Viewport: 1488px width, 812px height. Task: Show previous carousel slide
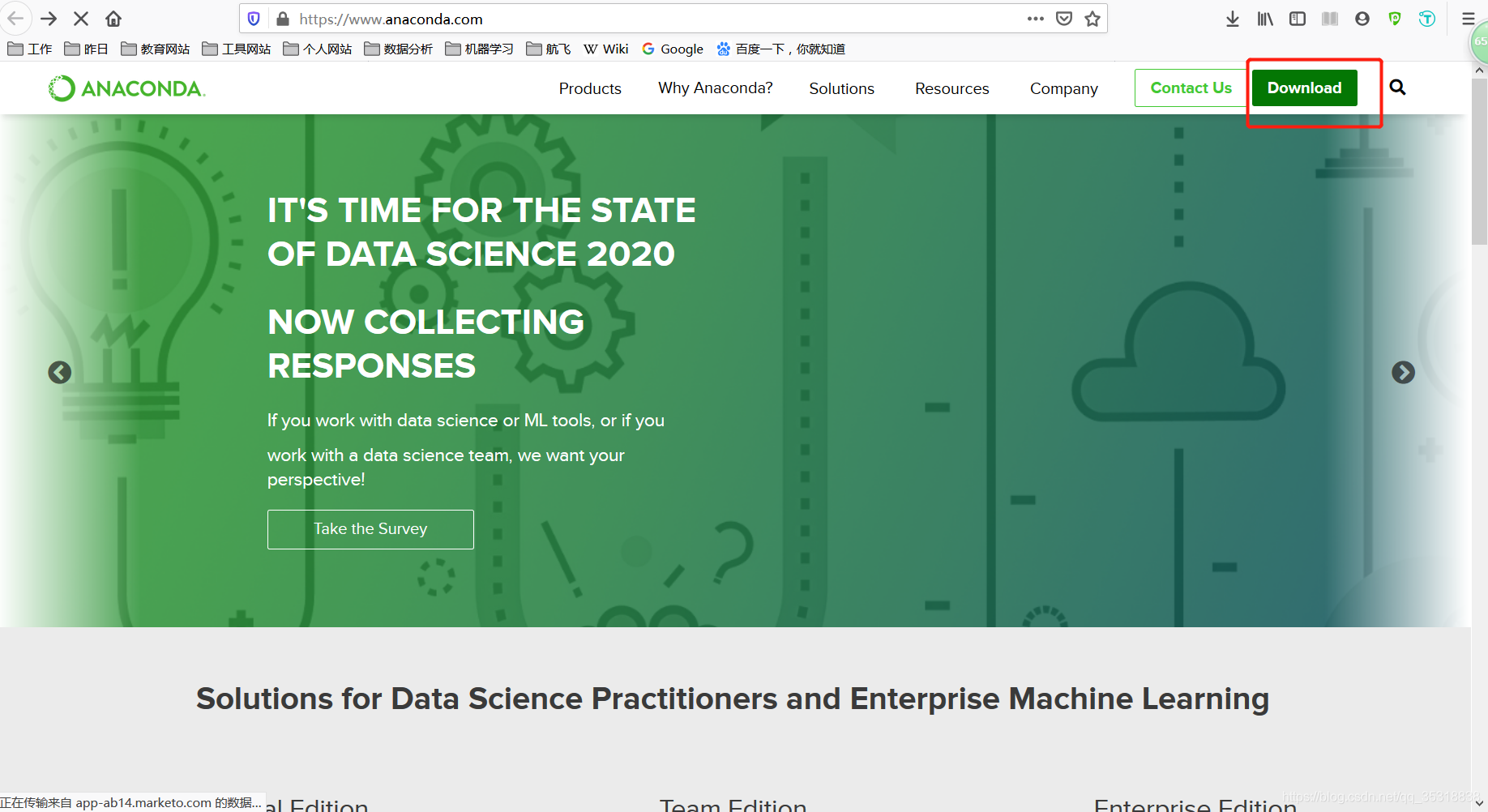[x=60, y=372]
